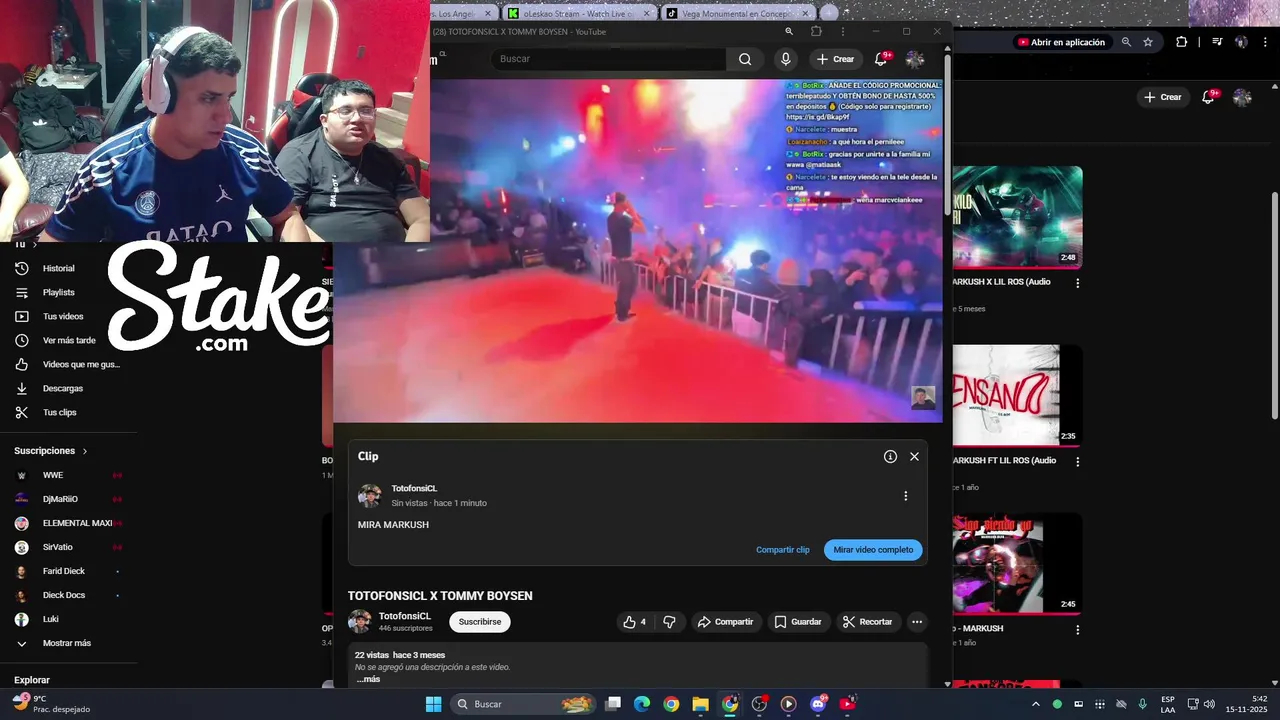The height and width of the screenshot is (720, 1280).
Task: Open Videos que me gustan sidebar item
Action: pos(68,365)
